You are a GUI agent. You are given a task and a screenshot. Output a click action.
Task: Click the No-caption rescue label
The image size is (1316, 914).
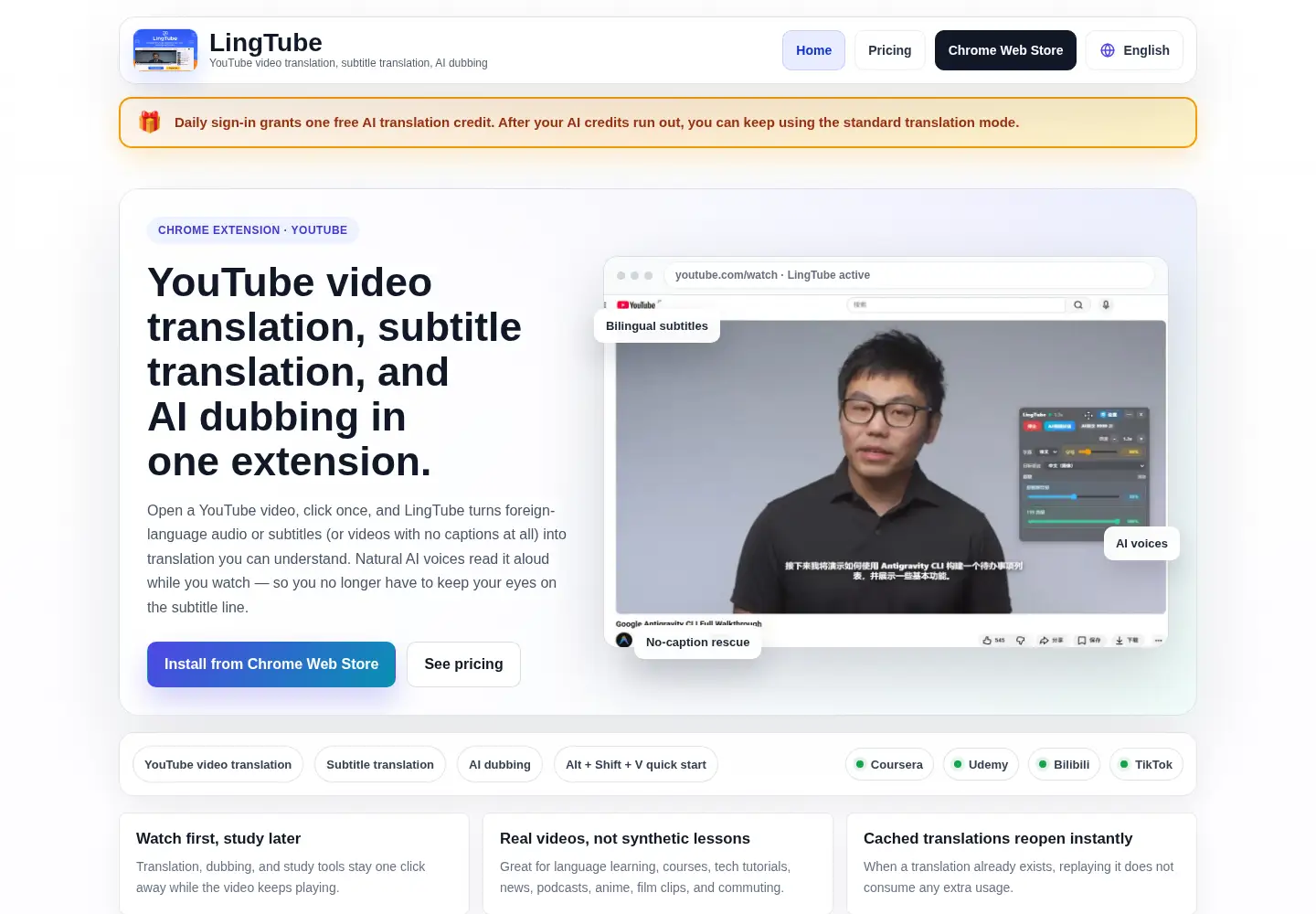697,642
